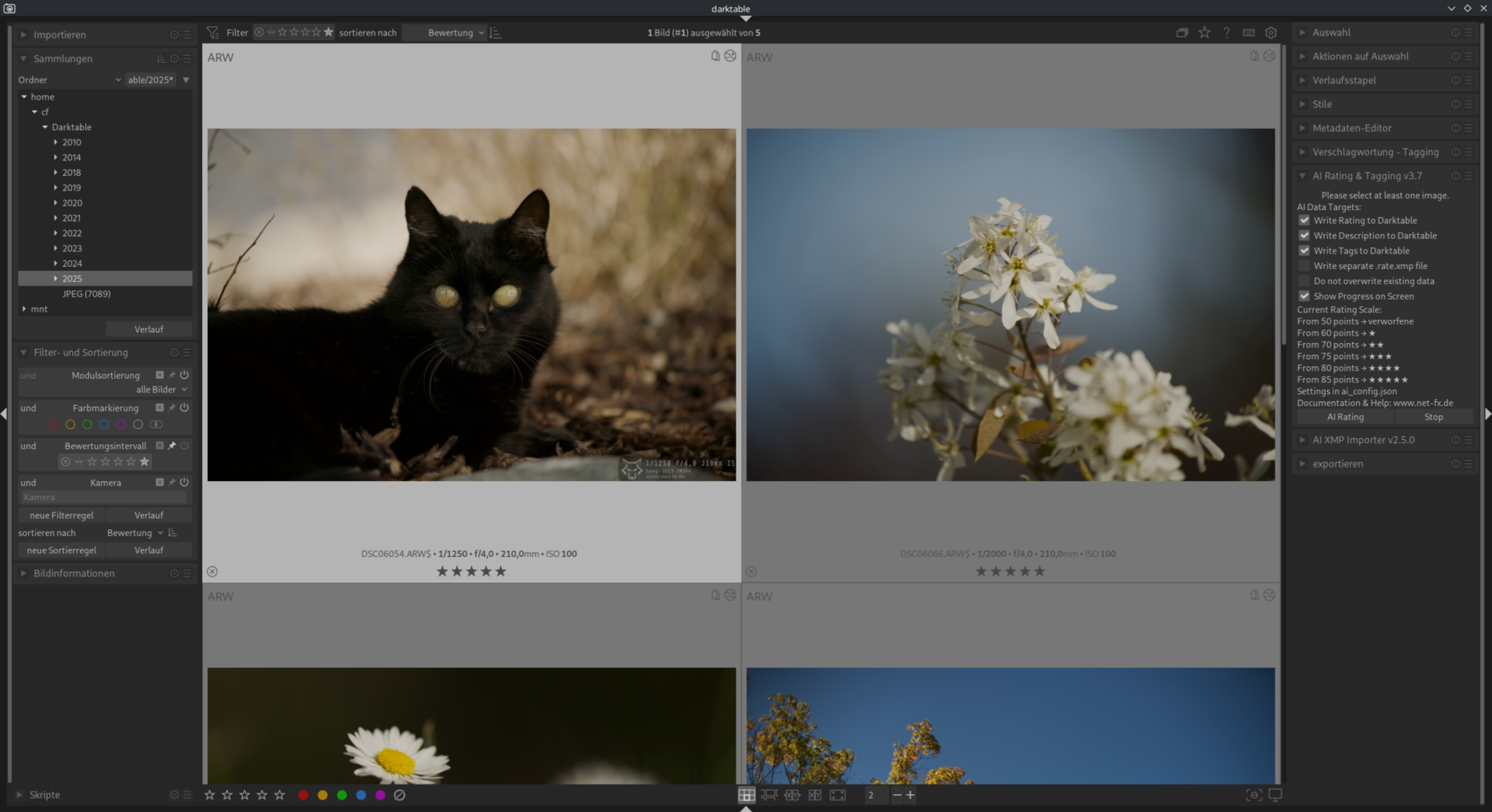
Task: Click neue Filterregel button
Action: pos(61,515)
